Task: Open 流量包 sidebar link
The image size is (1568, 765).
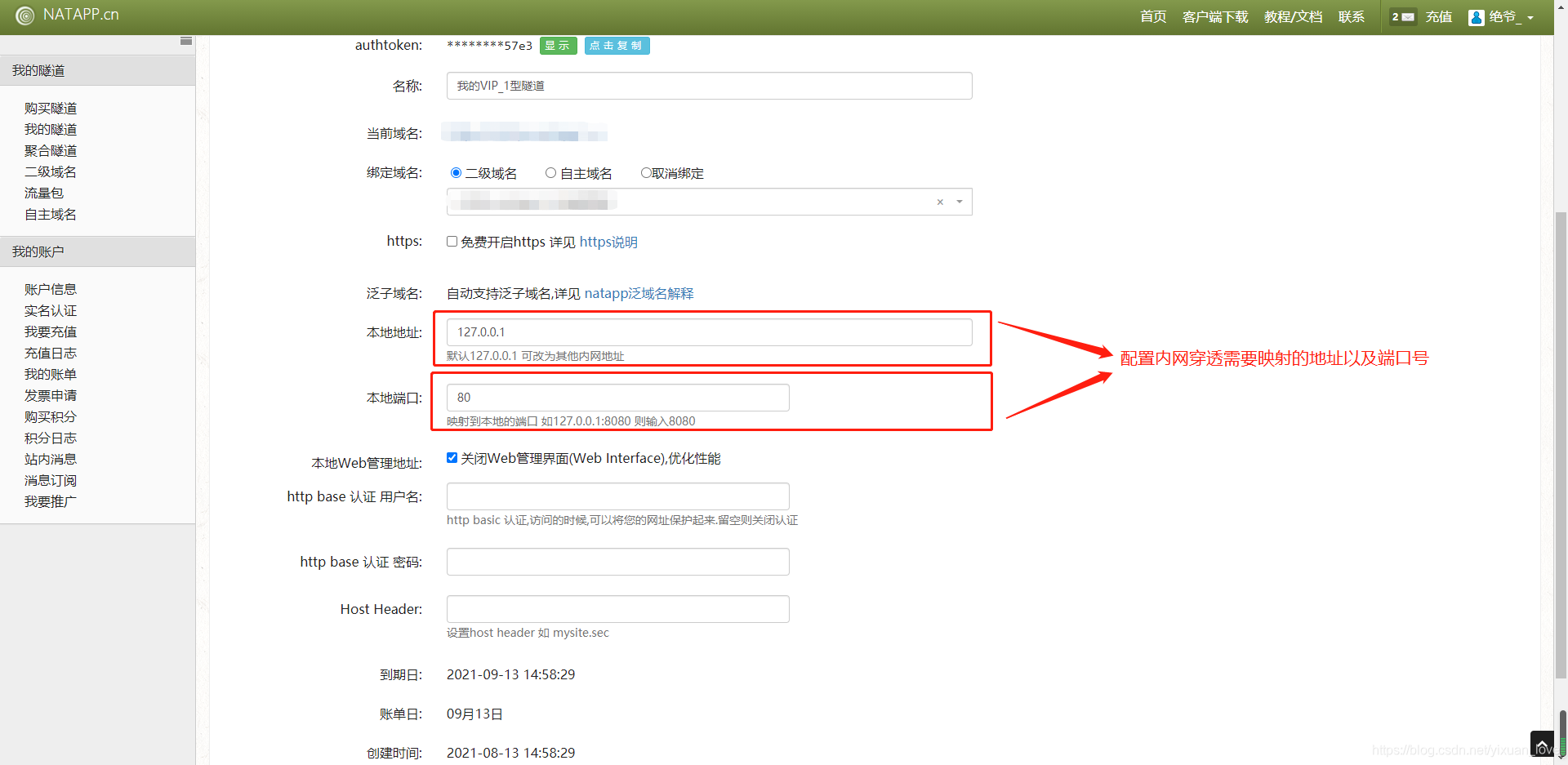Action: tap(44, 193)
